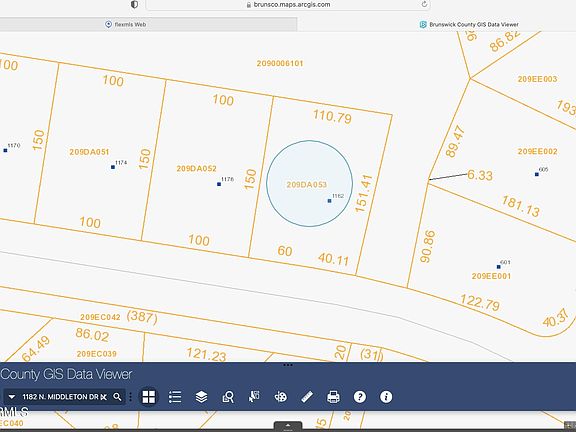Click the County GIS Data Viewer title

(66, 374)
